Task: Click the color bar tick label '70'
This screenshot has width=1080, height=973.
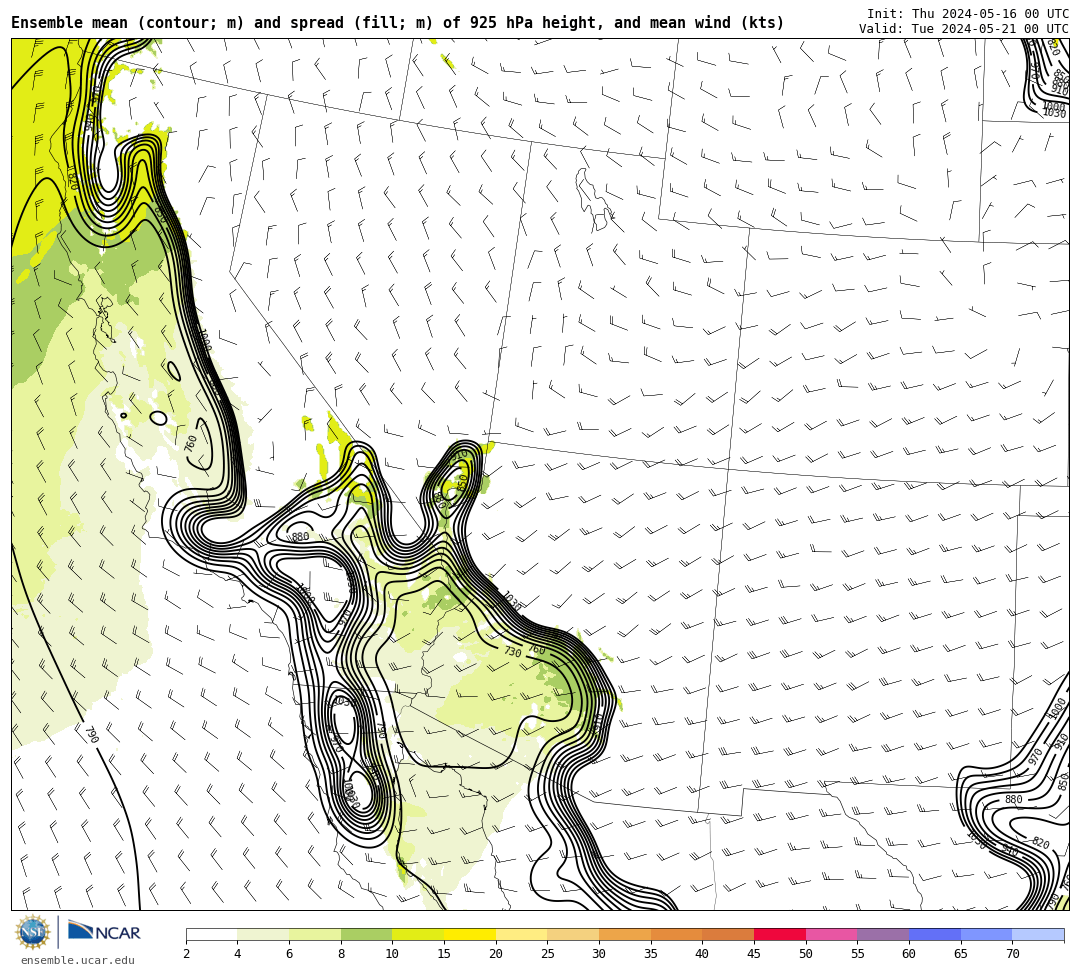Action: coord(1012,954)
